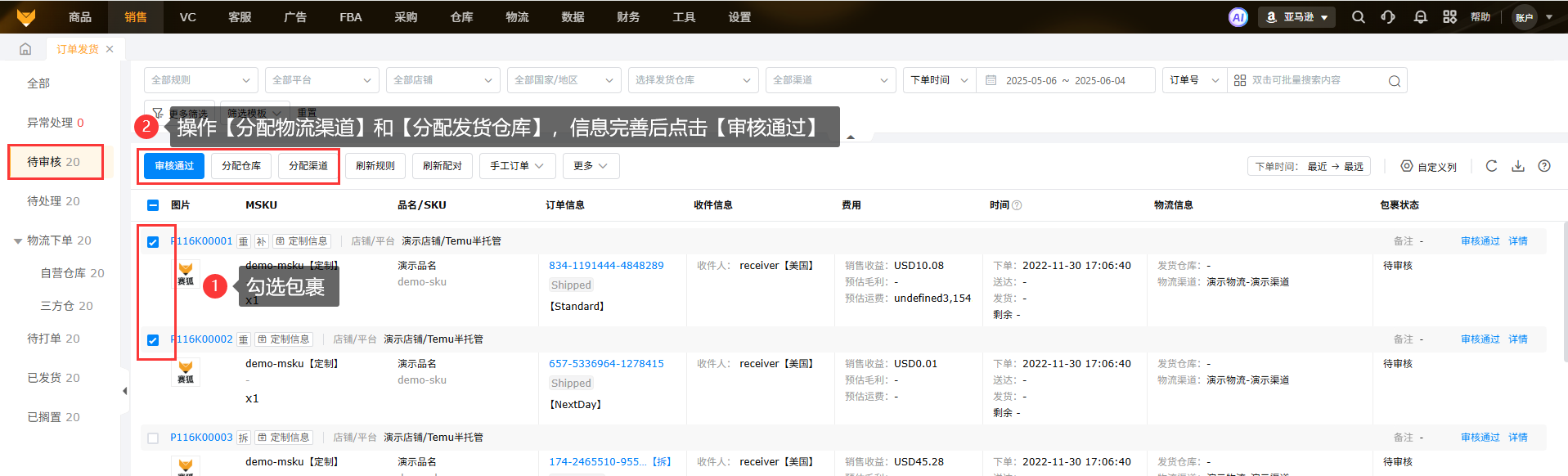The height and width of the screenshot is (476, 1568).
Task: Open the 财务 menu
Action: click(628, 16)
